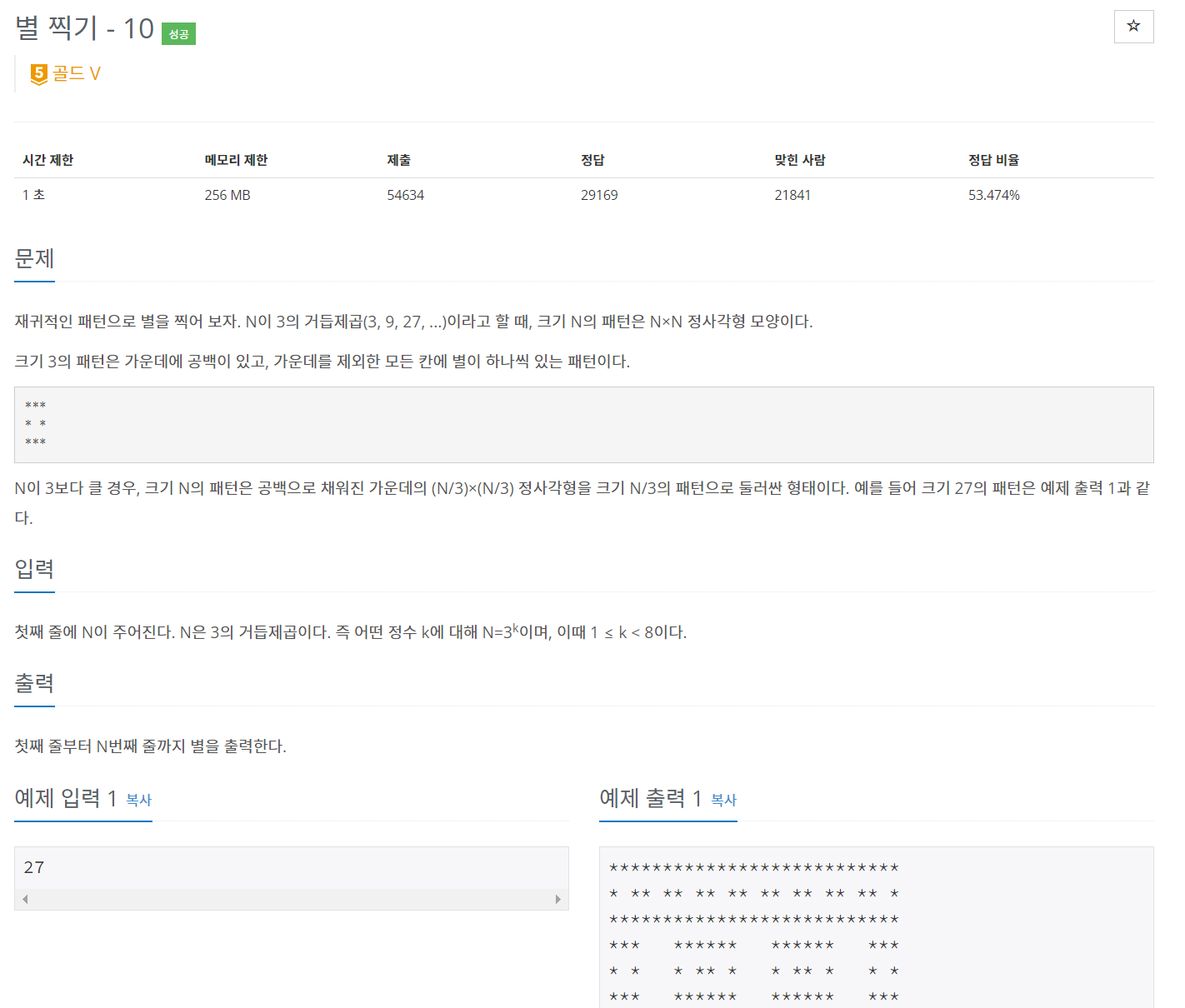Click the sample input scrollbar right arrow

(558, 900)
